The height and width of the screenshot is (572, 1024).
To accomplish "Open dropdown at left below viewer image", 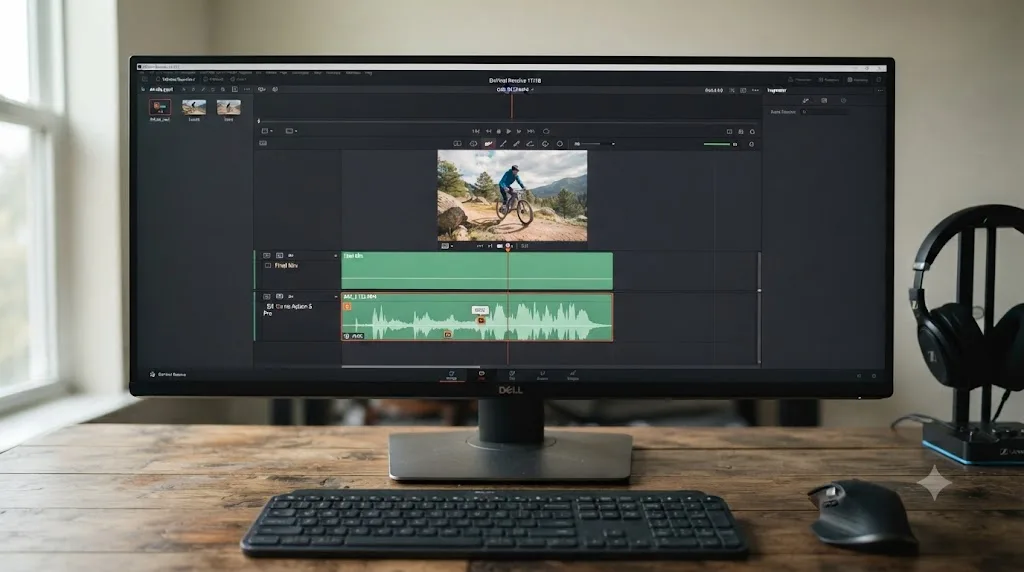I will pyautogui.click(x=447, y=246).
